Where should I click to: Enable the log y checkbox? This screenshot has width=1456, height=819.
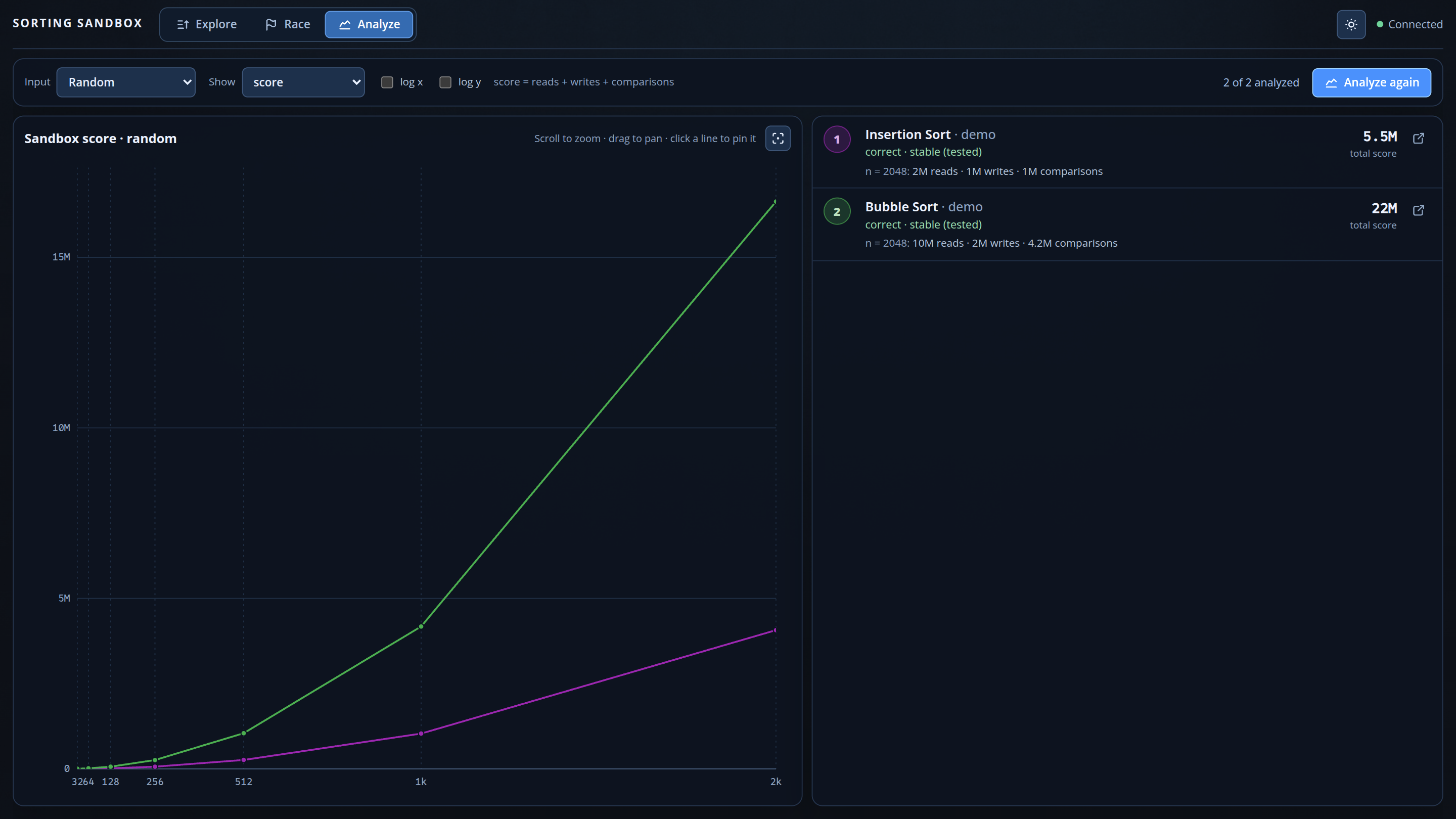[445, 82]
